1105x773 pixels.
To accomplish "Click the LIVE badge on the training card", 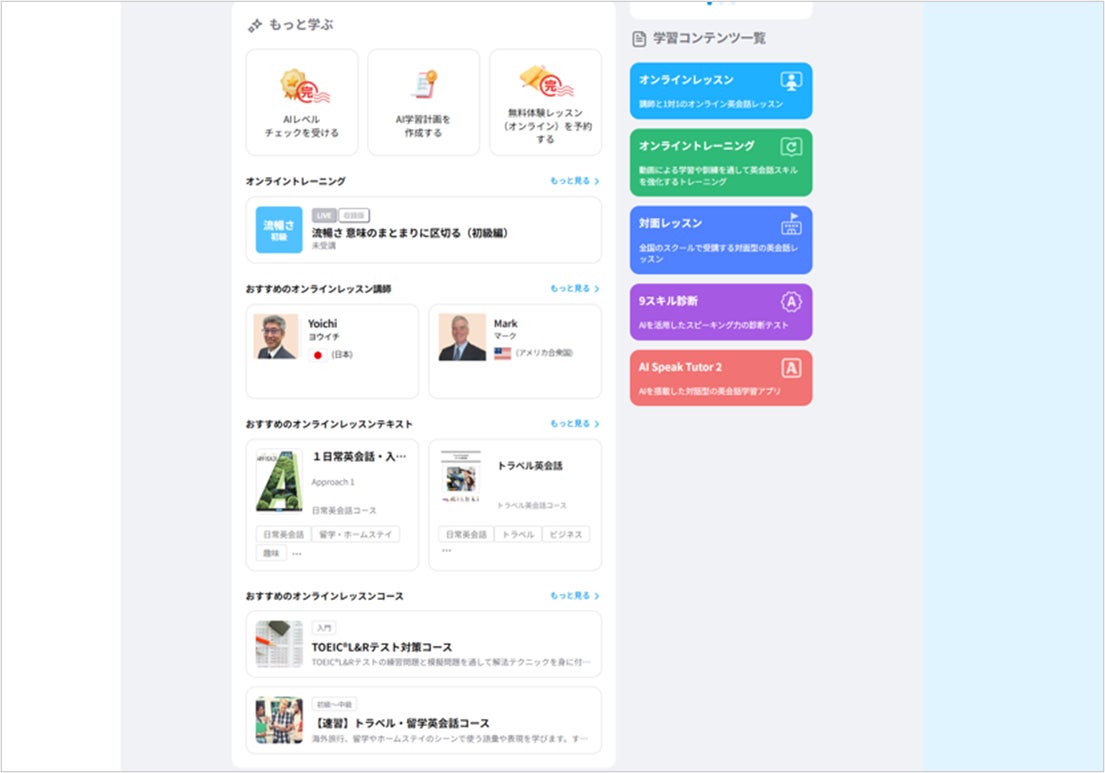I will pyautogui.click(x=324, y=216).
